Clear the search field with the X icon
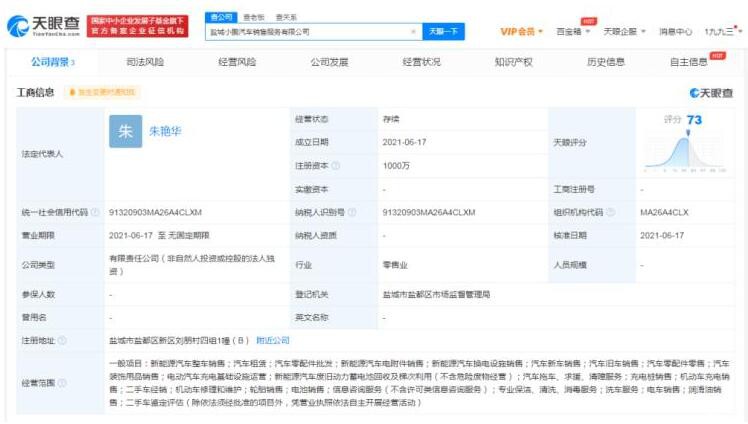Screen dimensions: 748x424 pos(413,32)
